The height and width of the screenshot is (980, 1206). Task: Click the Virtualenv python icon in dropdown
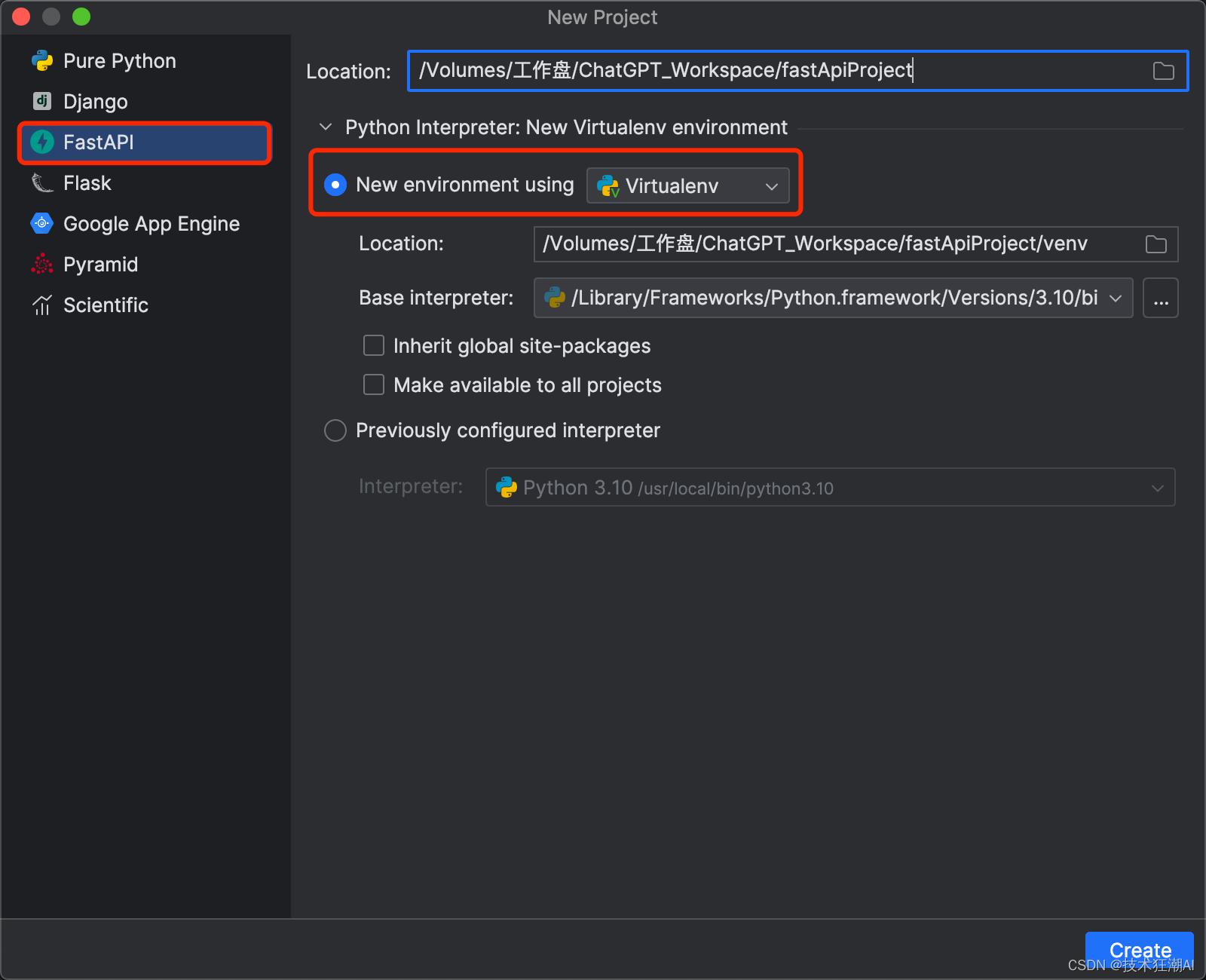(x=608, y=185)
